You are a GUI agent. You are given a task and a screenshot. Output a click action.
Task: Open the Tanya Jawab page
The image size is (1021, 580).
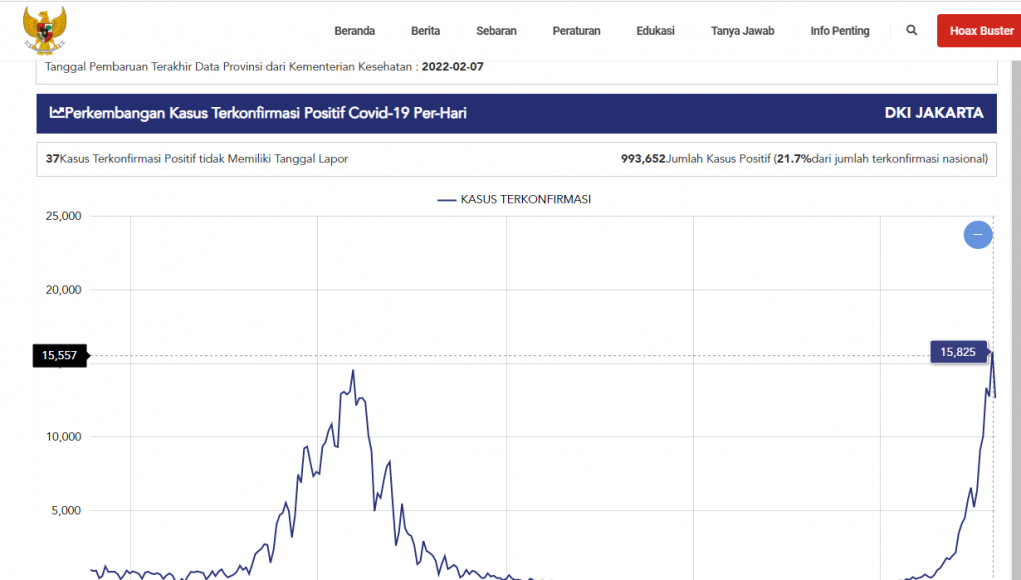point(742,31)
